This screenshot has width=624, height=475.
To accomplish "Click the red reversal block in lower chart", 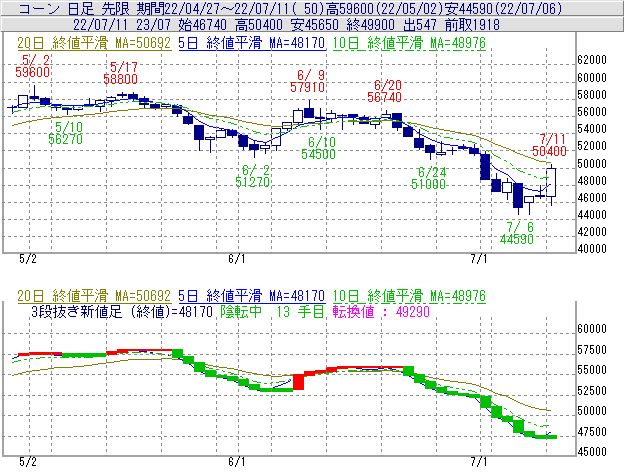I will click(x=298, y=382).
